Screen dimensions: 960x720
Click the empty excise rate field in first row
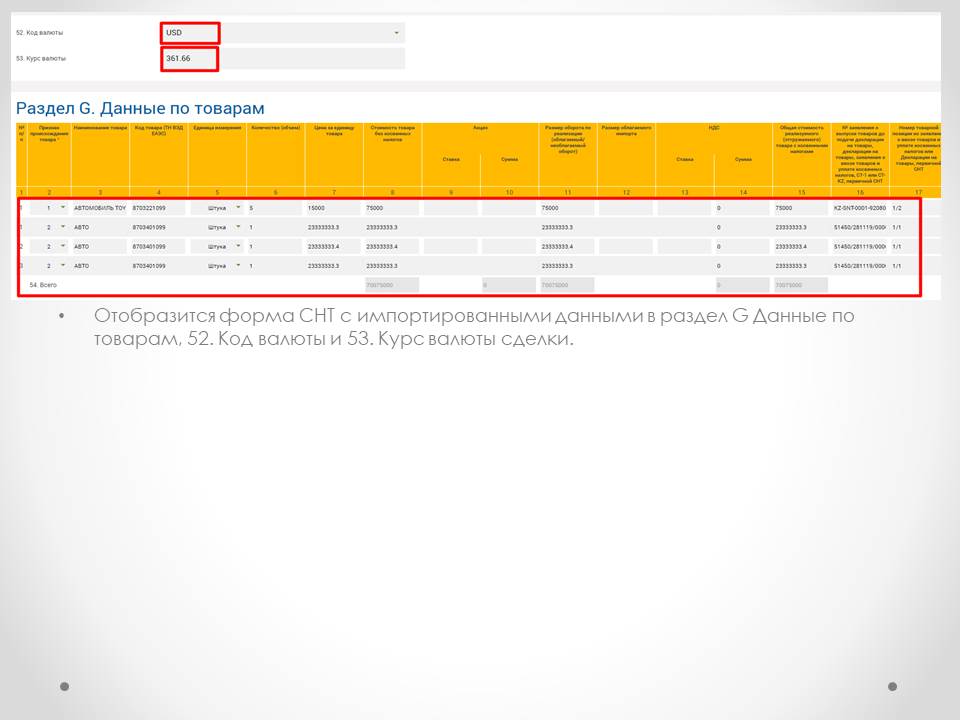pos(450,208)
